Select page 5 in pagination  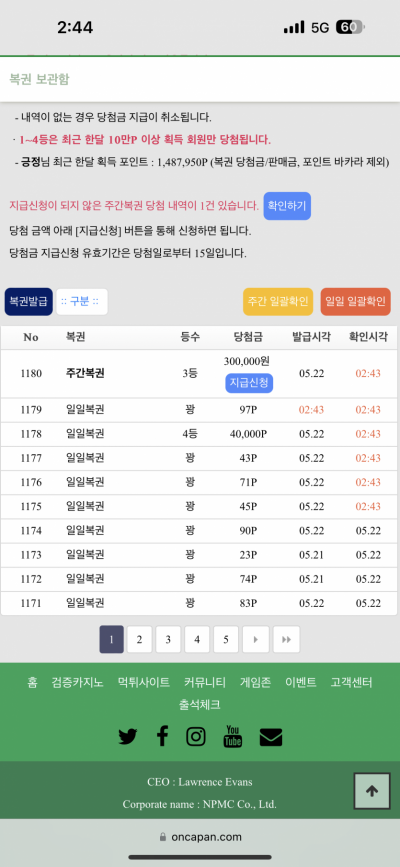coord(226,640)
